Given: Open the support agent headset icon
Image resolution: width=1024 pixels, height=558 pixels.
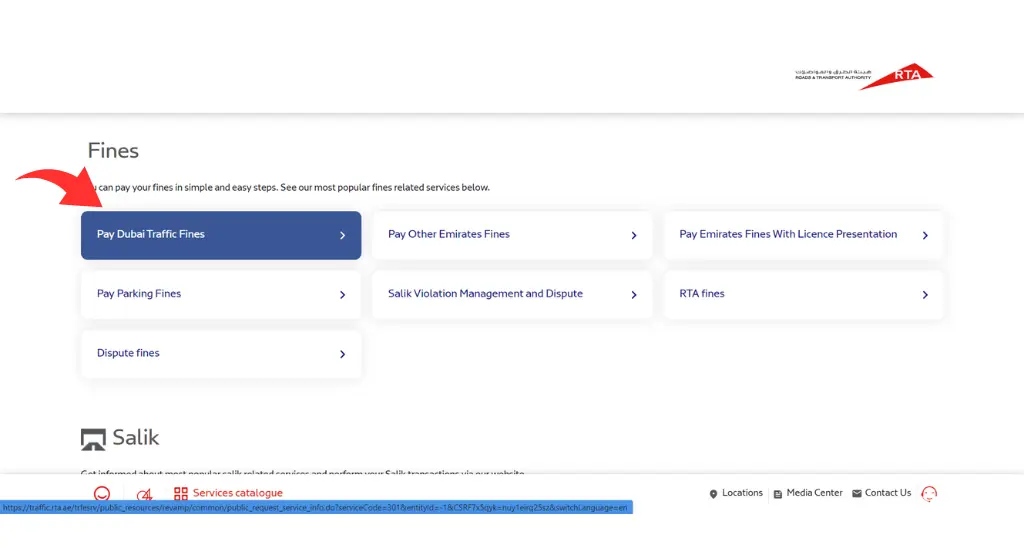Looking at the screenshot, I should tap(929, 493).
